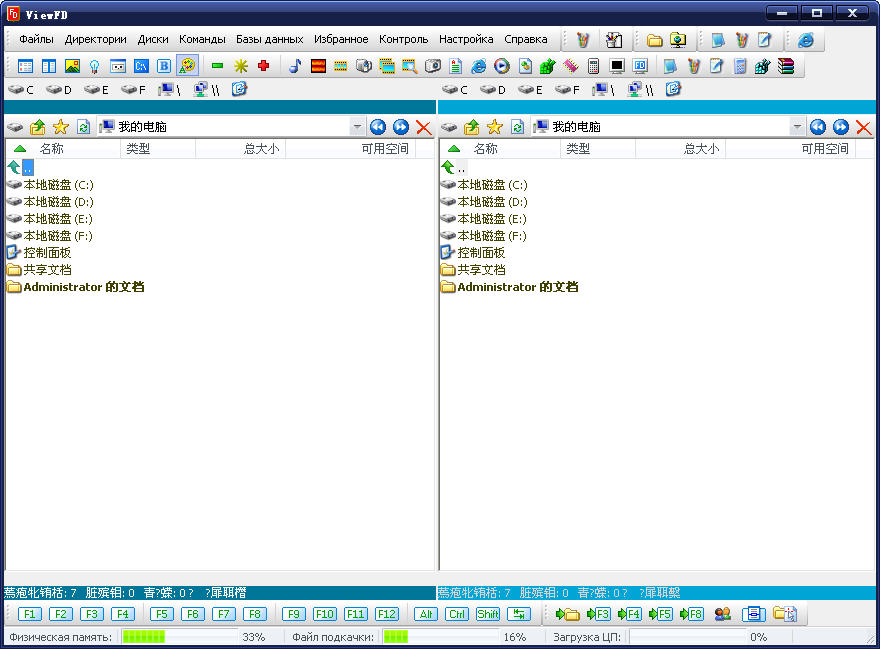This screenshot has width=880, height=649.
Task: Toggle the Ctrl modifier button
Action: pyautogui.click(x=457, y=614)
